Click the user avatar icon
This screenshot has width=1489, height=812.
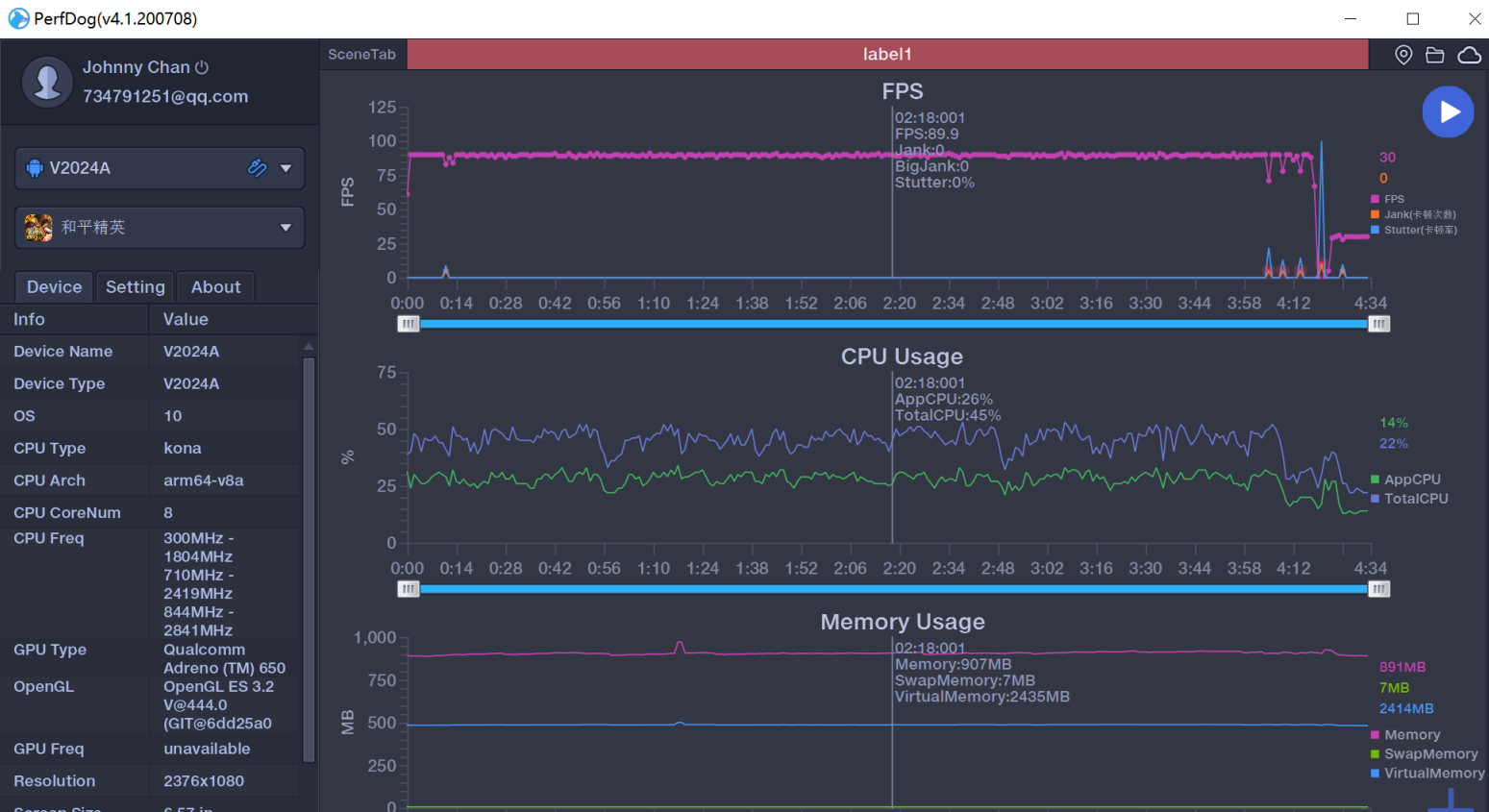[47, 82]
